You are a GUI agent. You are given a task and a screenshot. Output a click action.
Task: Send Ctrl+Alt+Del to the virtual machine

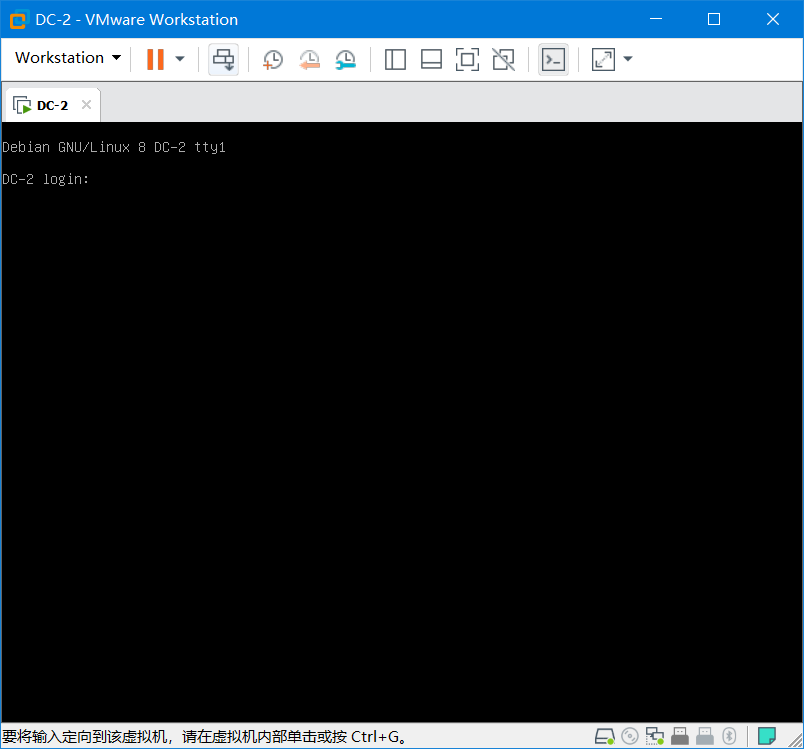224,59
